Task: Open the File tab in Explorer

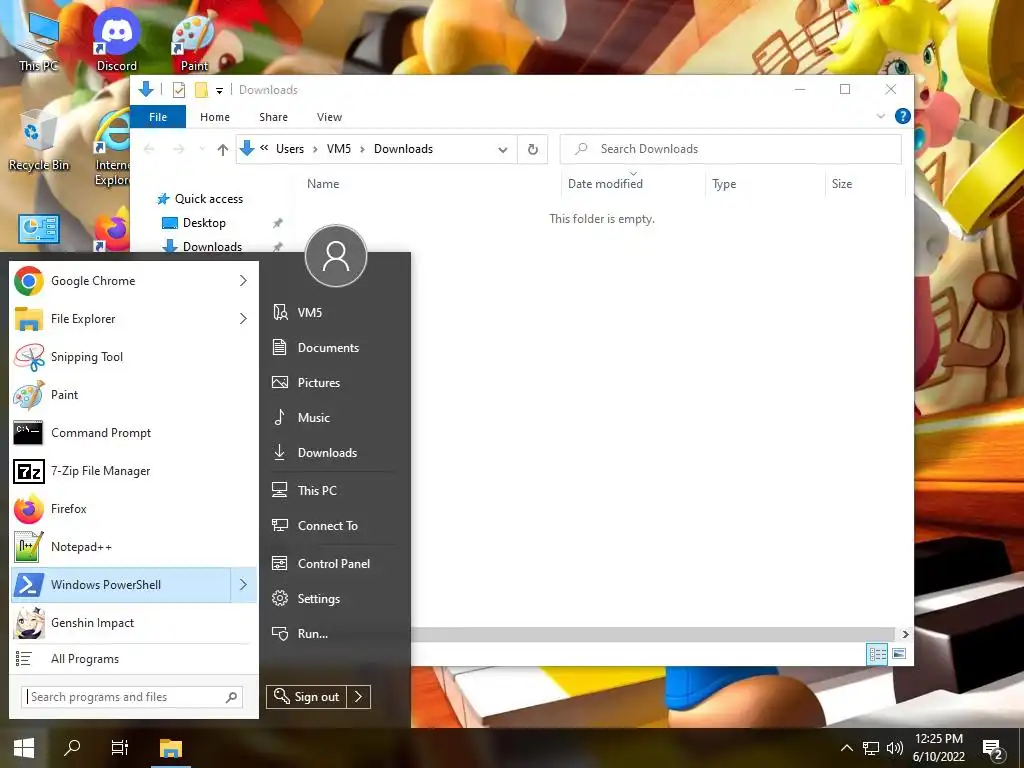Action: [x=158, y=117]
